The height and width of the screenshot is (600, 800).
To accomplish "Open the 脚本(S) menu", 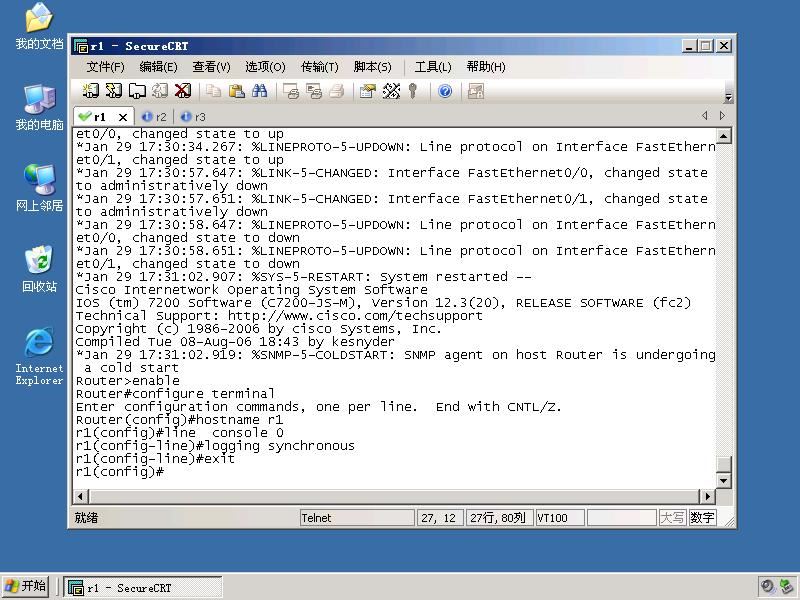I will click(x=372, y=67).
